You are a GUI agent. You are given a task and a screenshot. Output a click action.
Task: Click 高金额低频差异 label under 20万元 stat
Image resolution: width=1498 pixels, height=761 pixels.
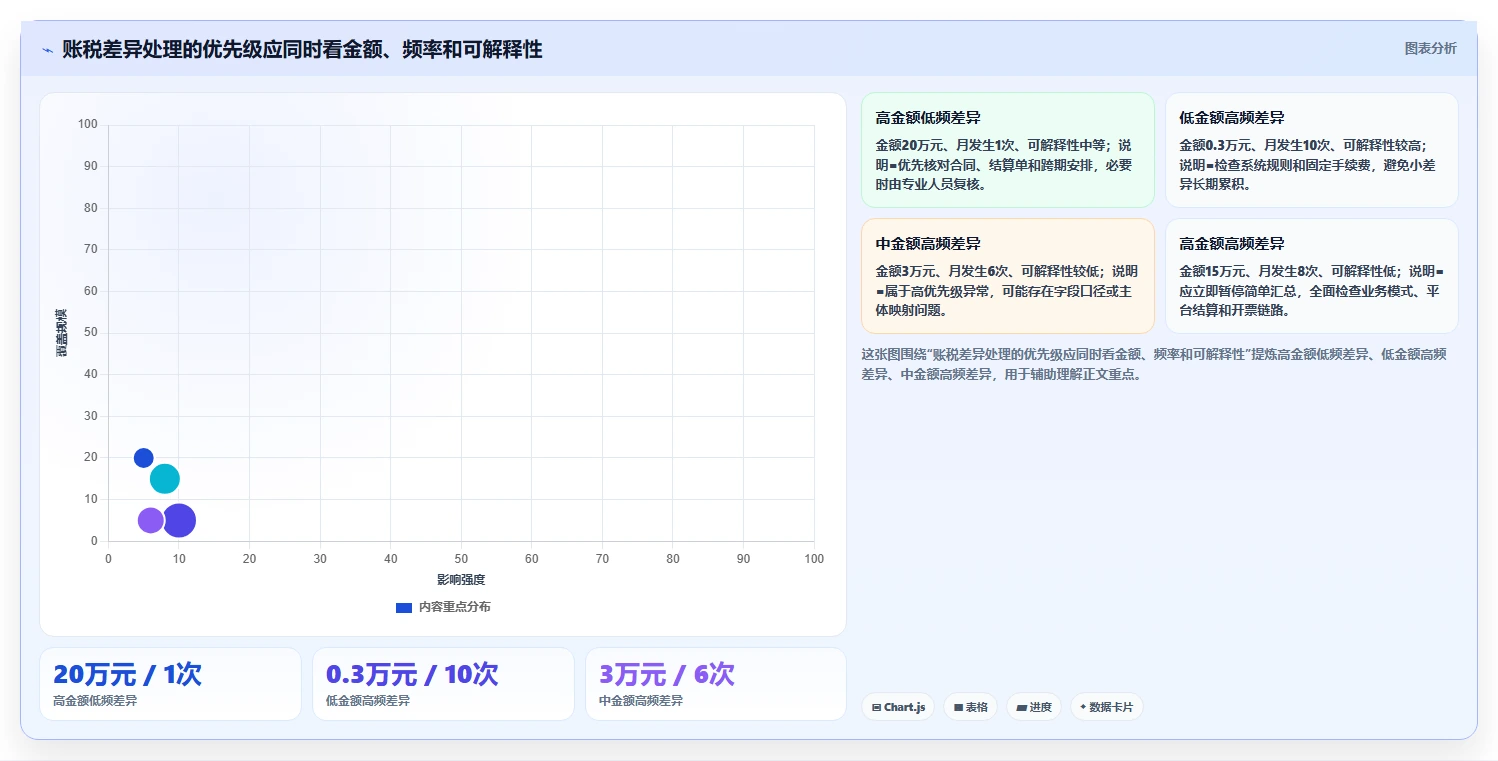click(x=95, y=701)
